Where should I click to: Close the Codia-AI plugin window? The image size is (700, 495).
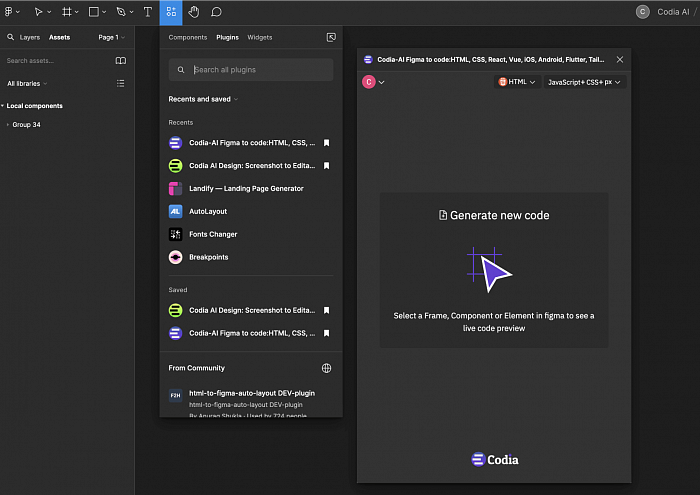click(x=620, y=59)
